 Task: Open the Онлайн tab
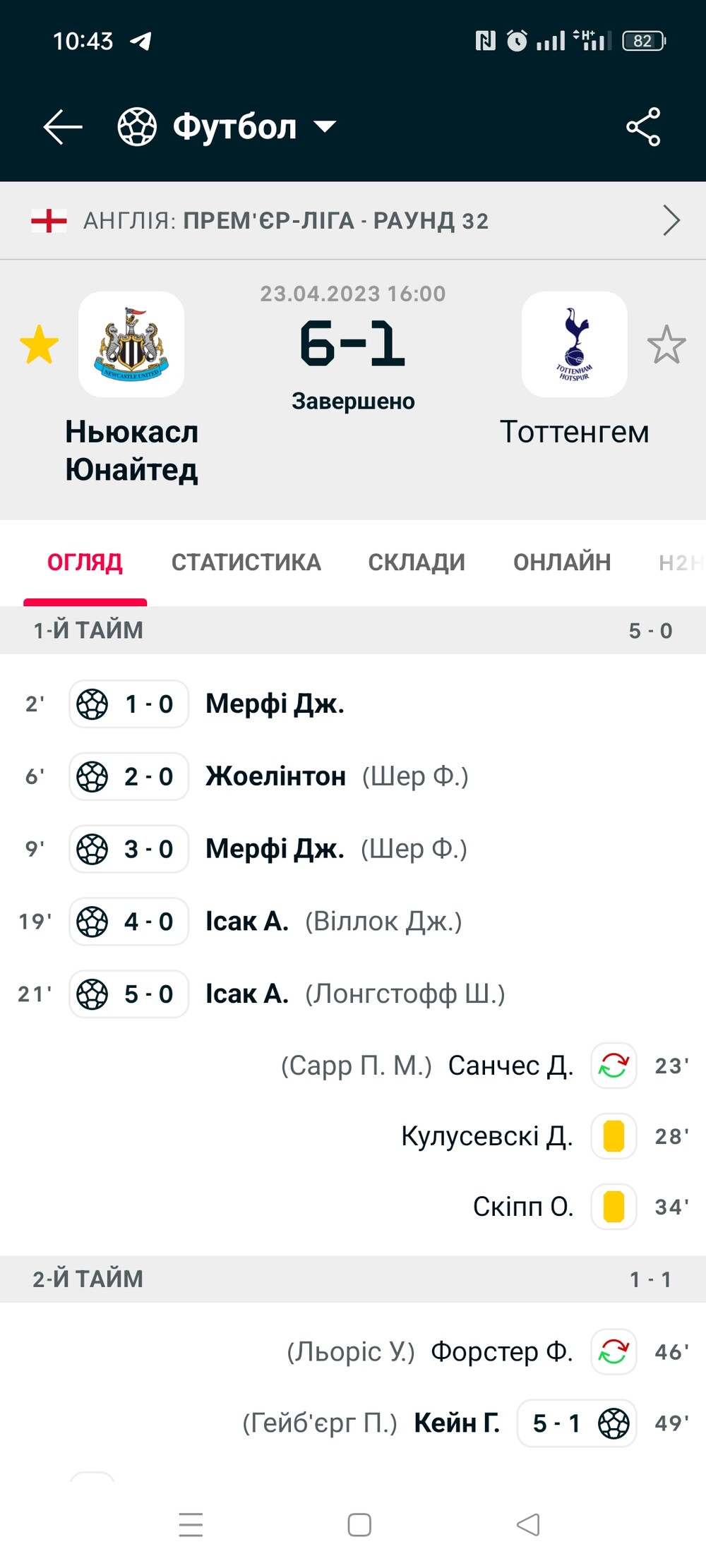[562, 562]
